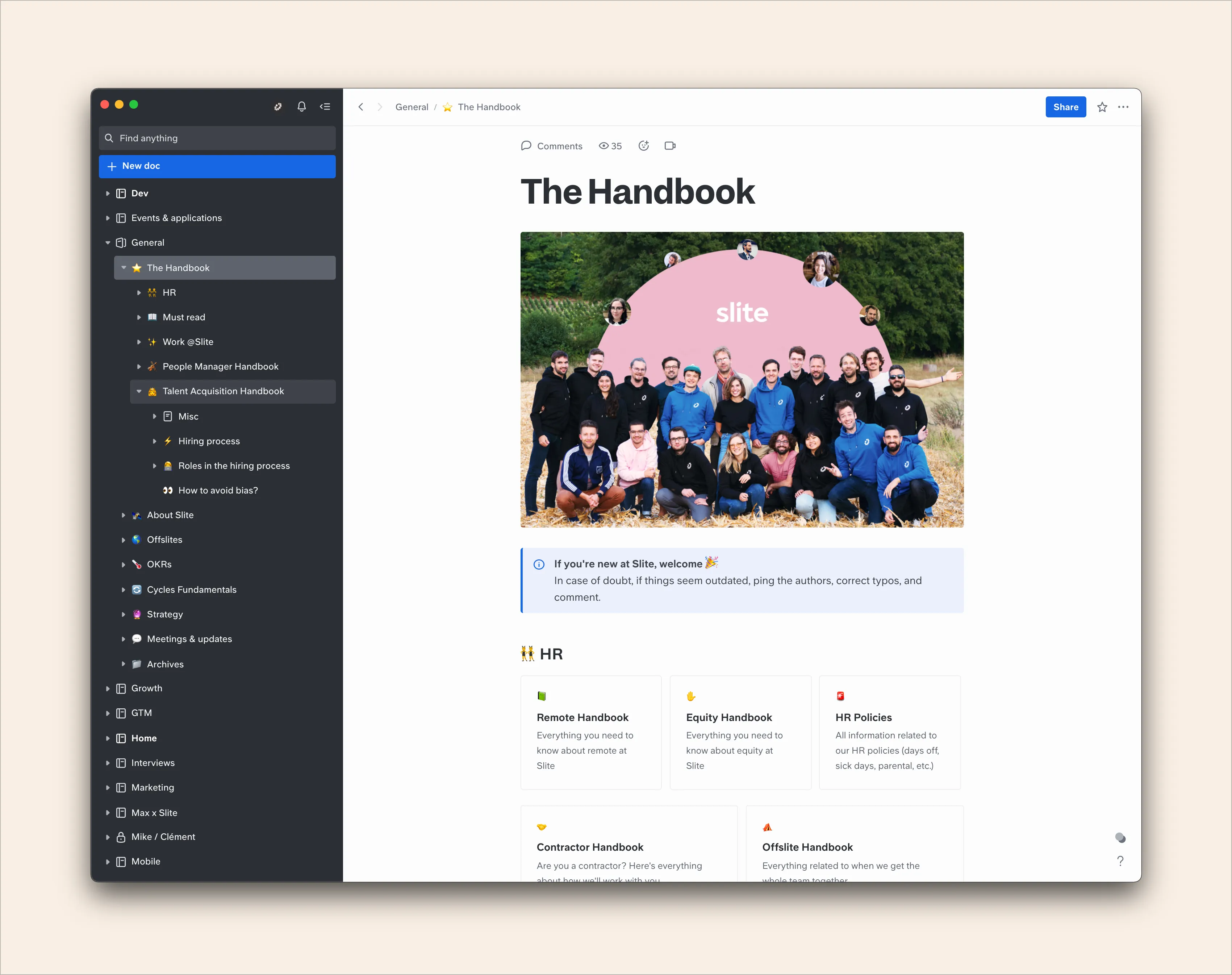This screenshot has height=975, width=1232.
Task: Select the Misc doc in sidebar
Action: pos(188,417)
